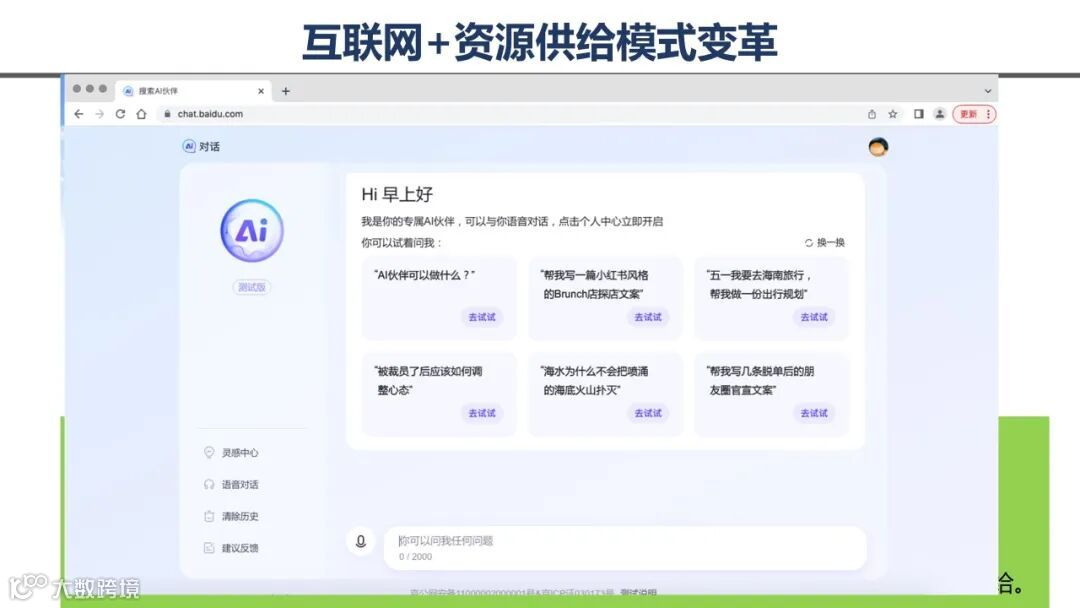Click the share icon in the address bar
Image resolution: width=1080 pixels, height=608 pixels.
pos(872,114)
